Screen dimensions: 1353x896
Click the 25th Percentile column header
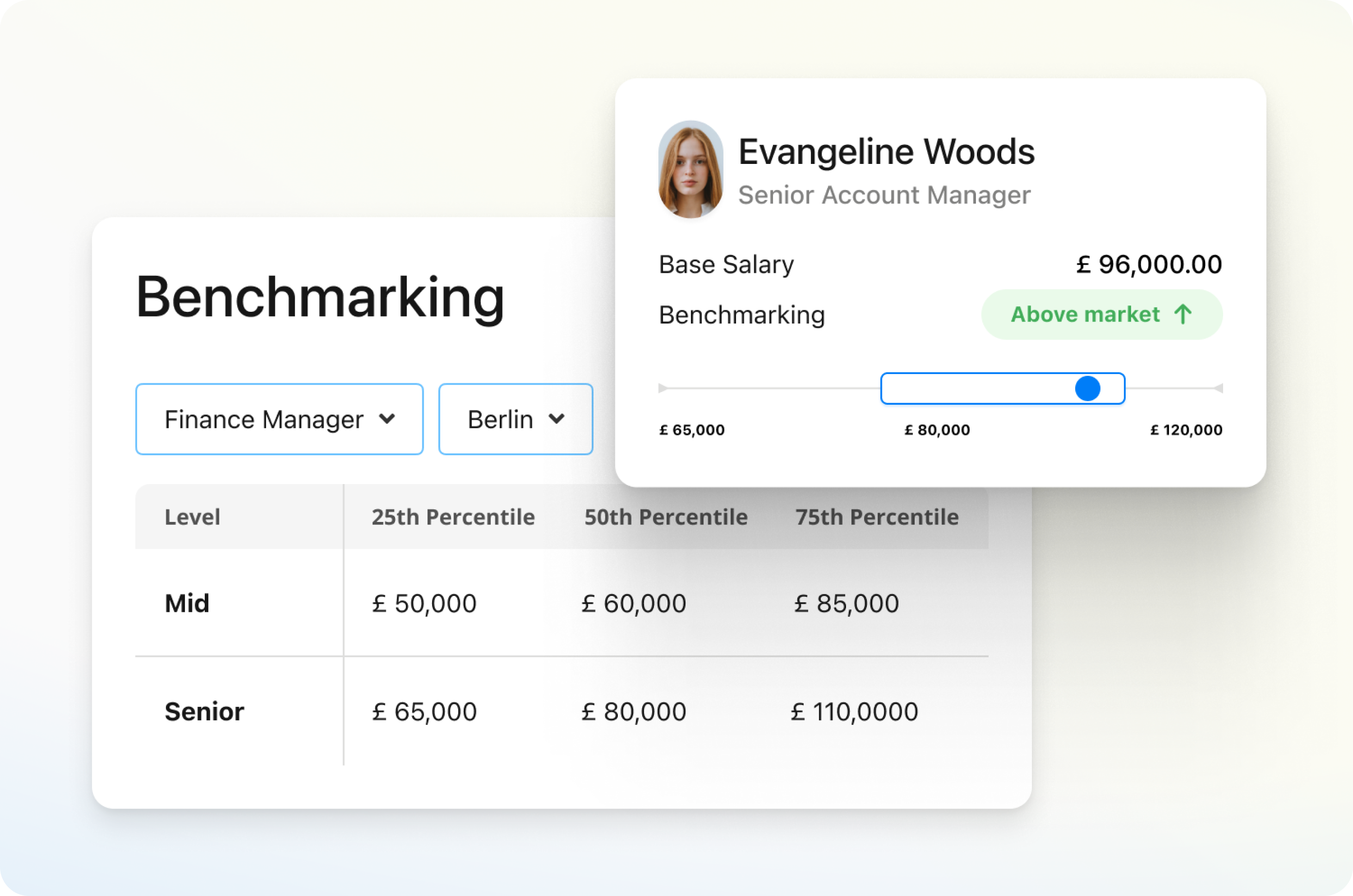tap(453, 517)
